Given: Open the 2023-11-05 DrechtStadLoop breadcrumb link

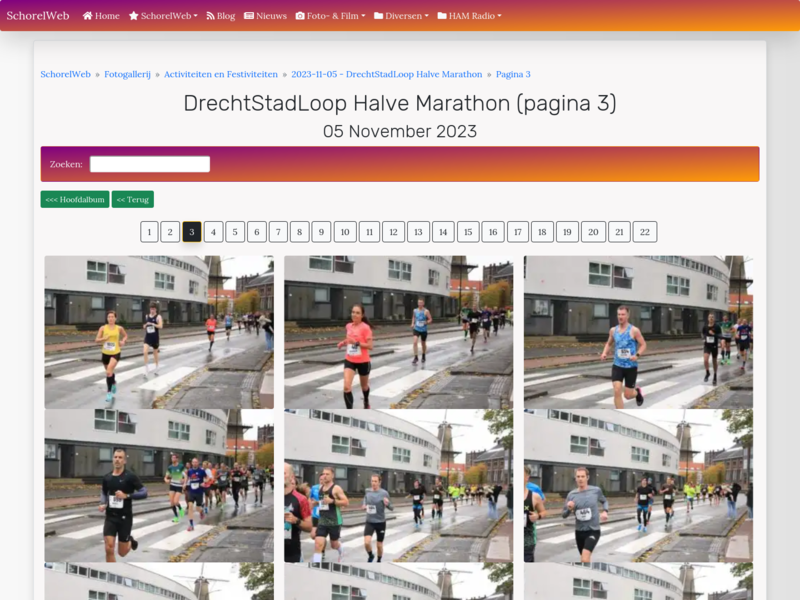Looking at the screenshot, I should click(x=387, y=74).
